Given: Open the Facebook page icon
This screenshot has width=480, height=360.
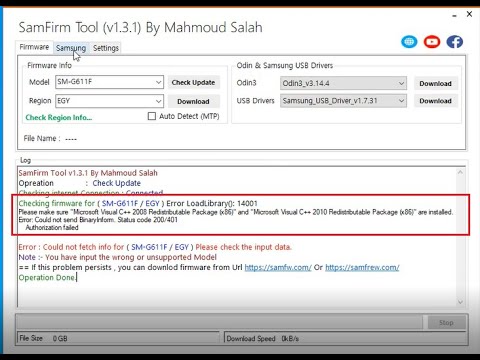Looking at the screenshot, I should (x=455, y=42).
